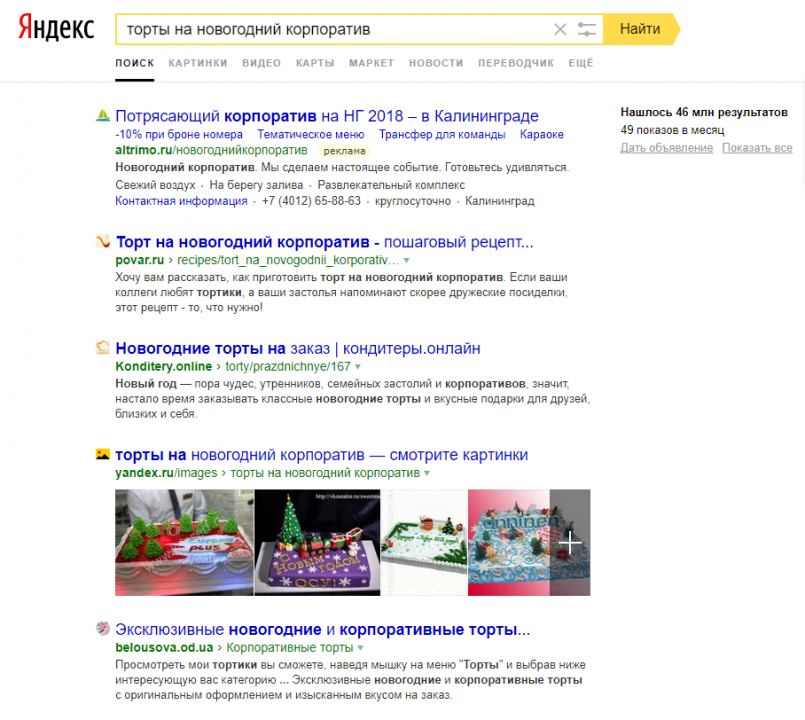This screenshot has width=805, height=720.
Task: Expand dropdown arrow after yandex.ru/images path
Action: 427,473
